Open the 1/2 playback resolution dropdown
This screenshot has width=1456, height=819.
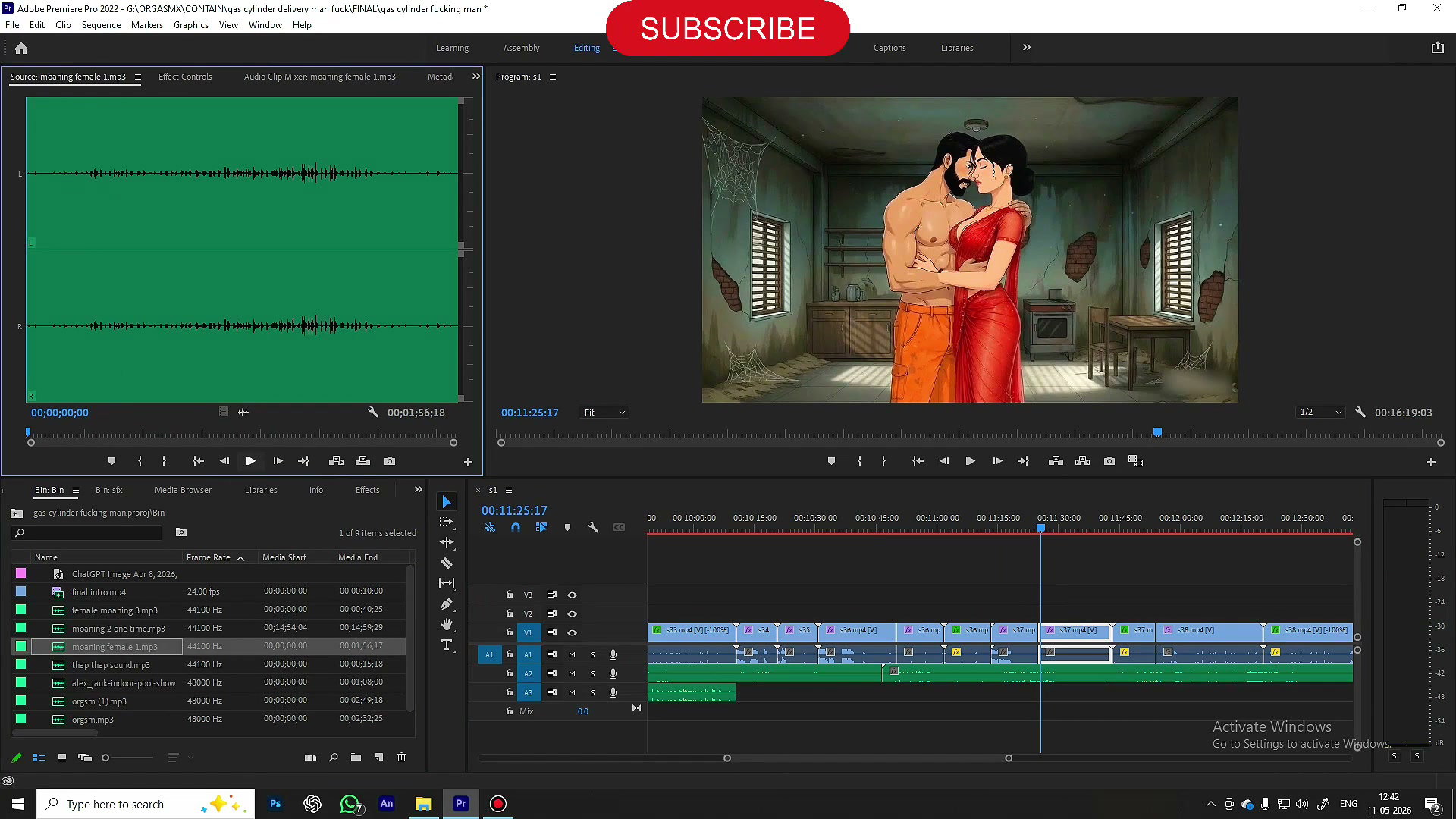coord(1320,413)
